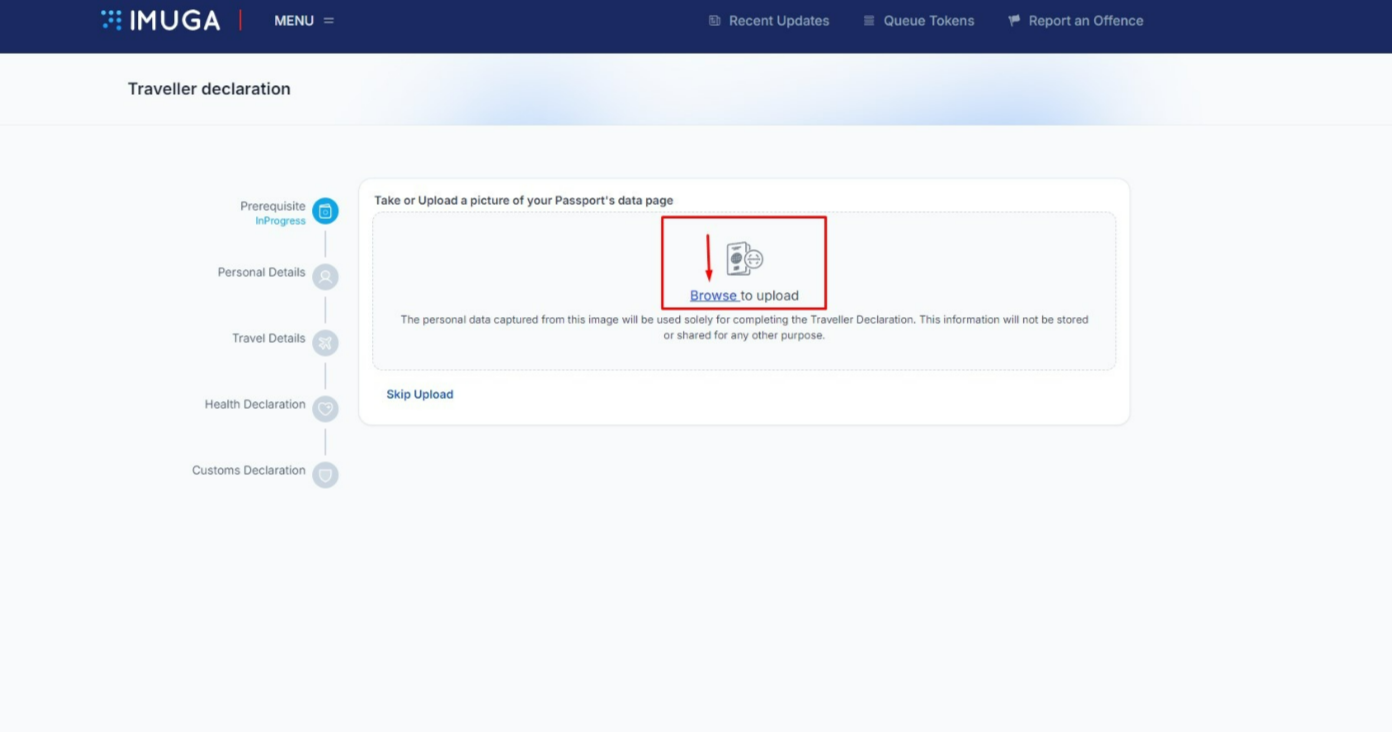Click the passport scan icon
Viewport: 1392px width, 732px height.
tap(745, 259)
